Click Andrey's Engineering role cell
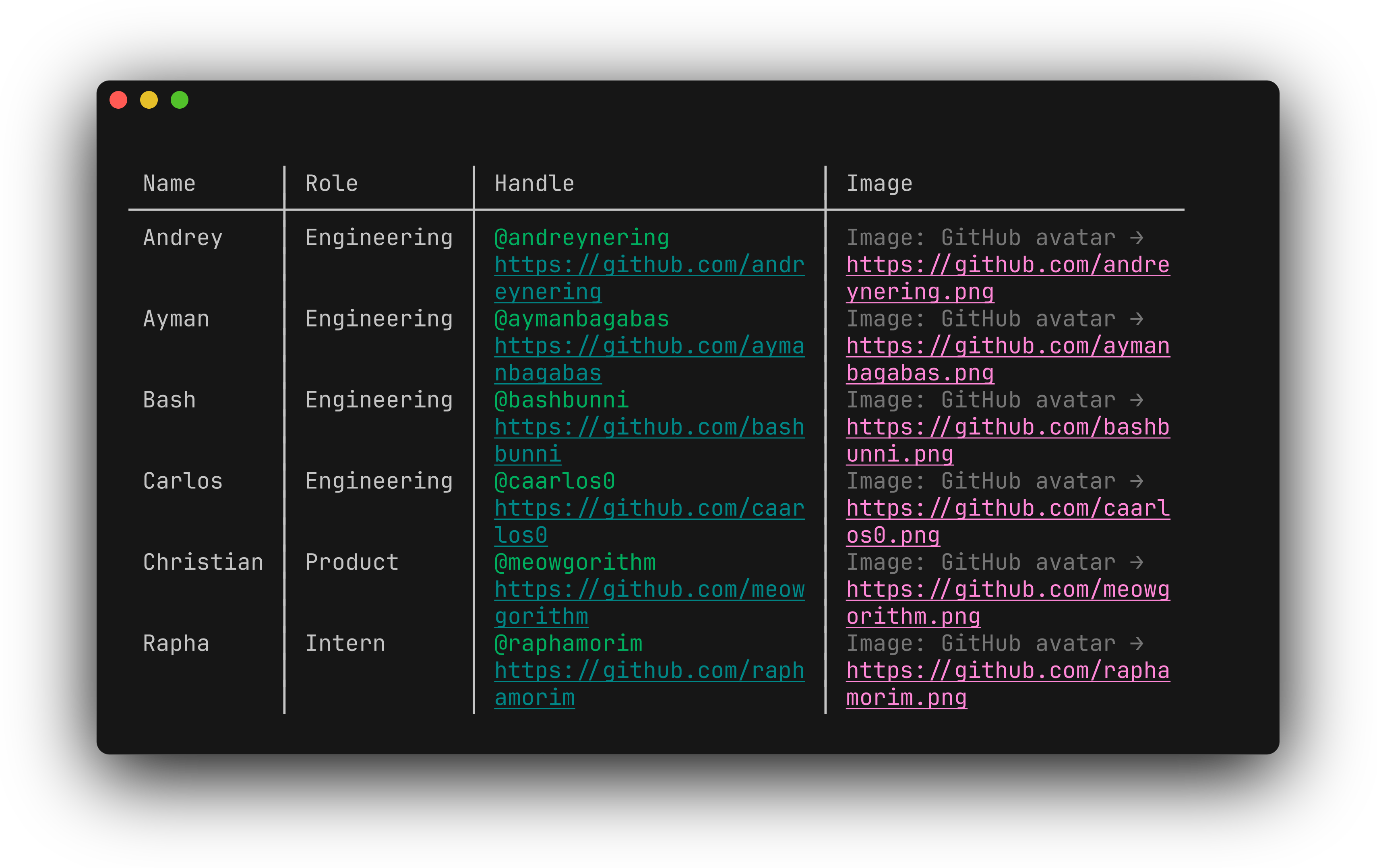The height and width of the screenshot is (868, 1377). coord(379,238)
